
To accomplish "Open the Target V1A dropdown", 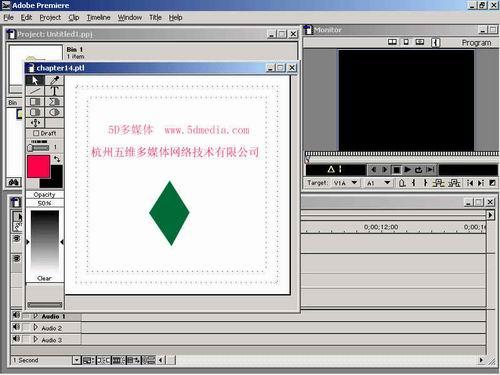I will pos(354,183).
